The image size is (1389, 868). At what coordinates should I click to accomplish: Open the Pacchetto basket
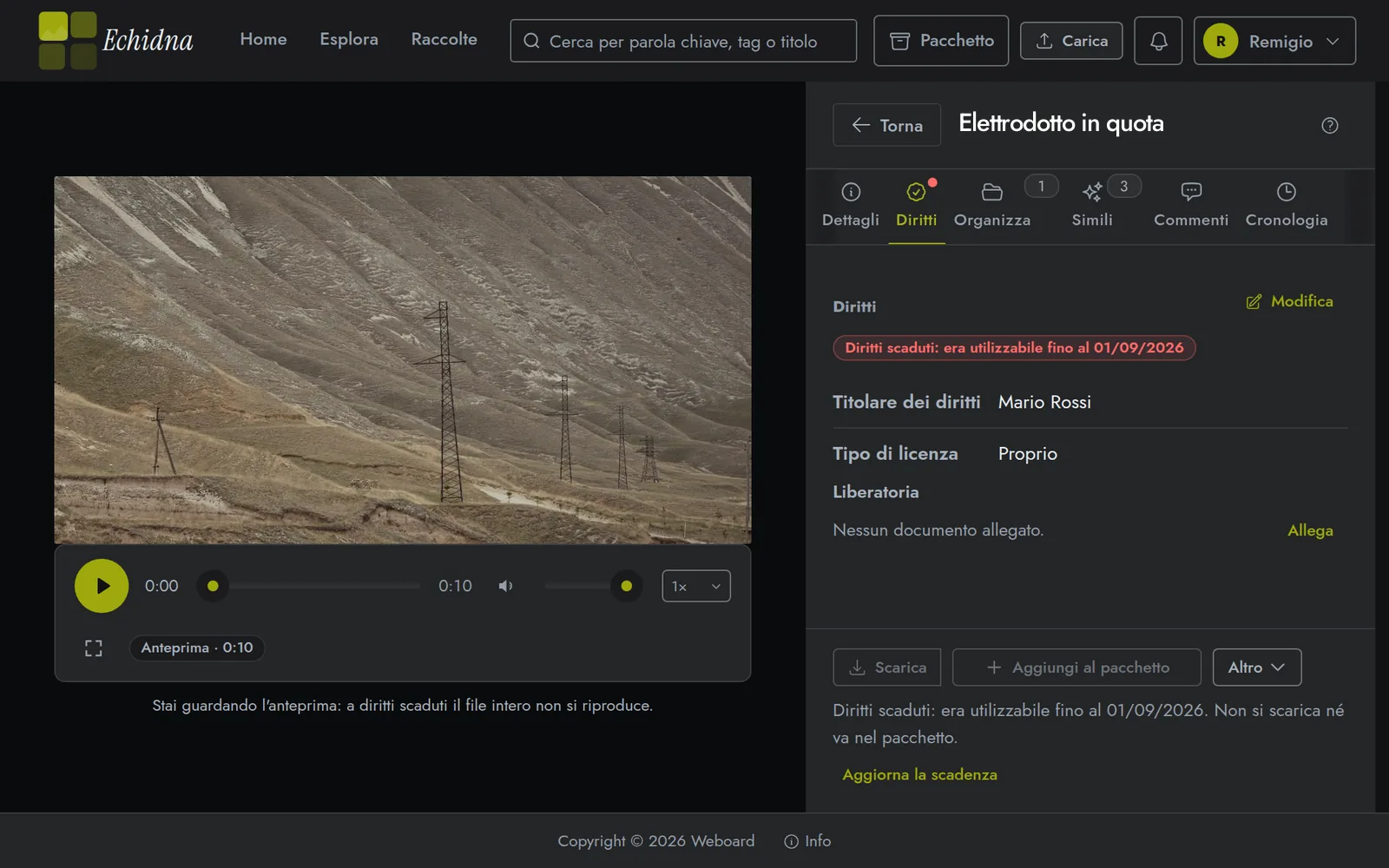click(941, 41)
